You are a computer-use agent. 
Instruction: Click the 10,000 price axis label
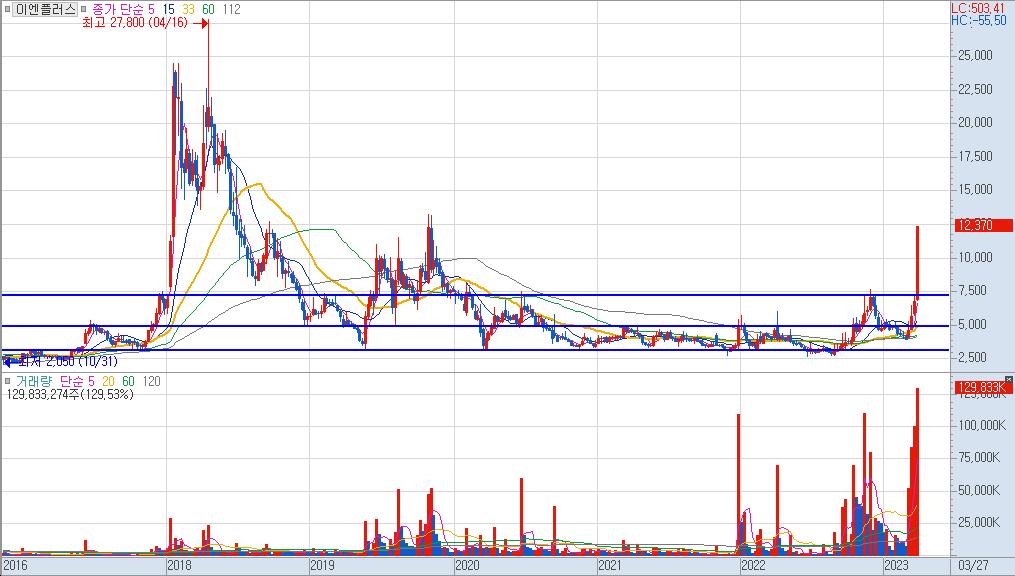[x=976, y=257]
